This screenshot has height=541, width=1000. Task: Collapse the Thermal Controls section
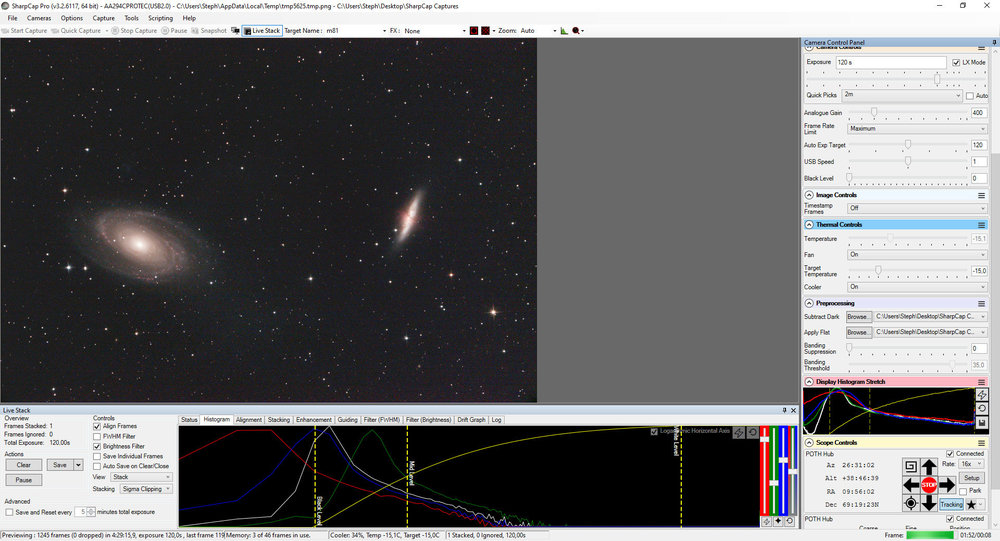pyautogui.click(x=809, y=225)
